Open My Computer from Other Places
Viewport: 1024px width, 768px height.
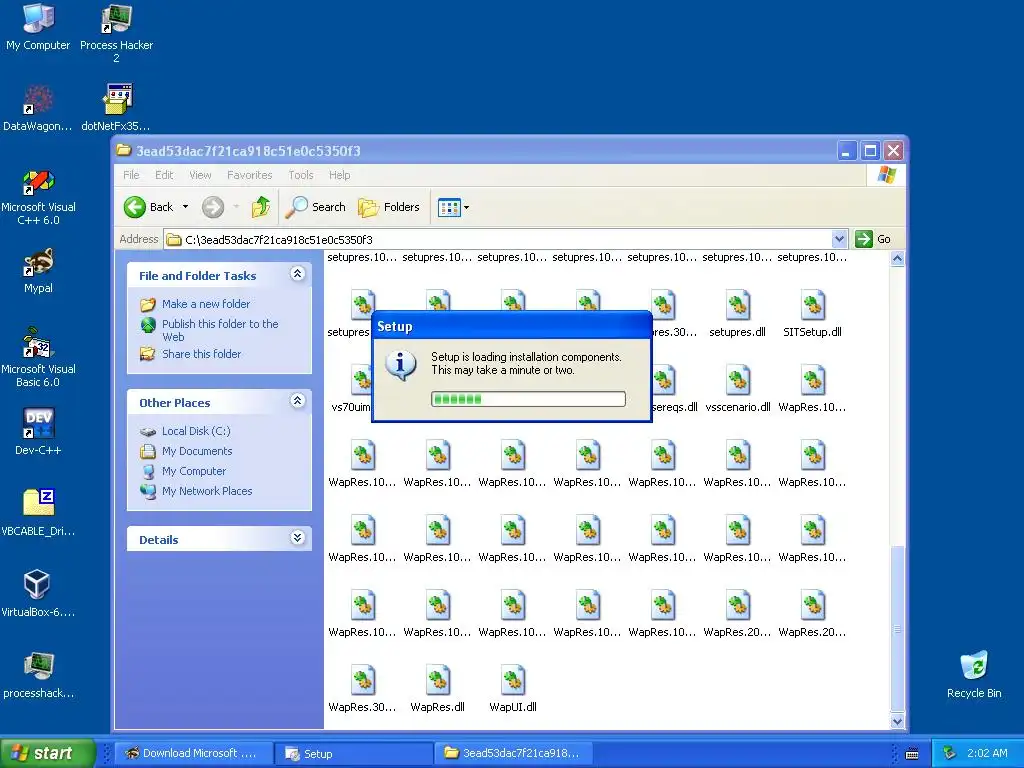(193, 471)
